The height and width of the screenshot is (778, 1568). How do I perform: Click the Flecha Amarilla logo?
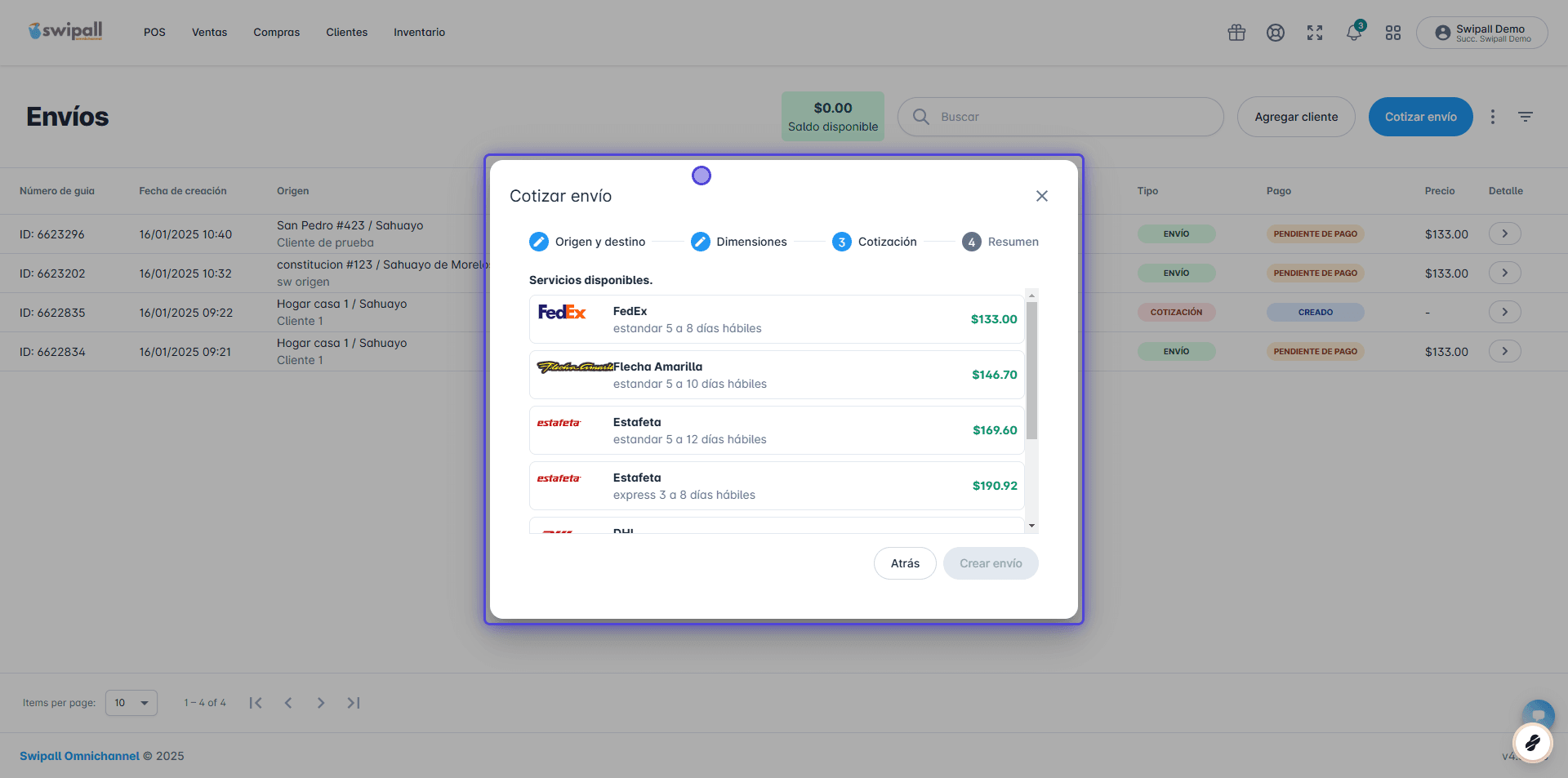(575, 367)
